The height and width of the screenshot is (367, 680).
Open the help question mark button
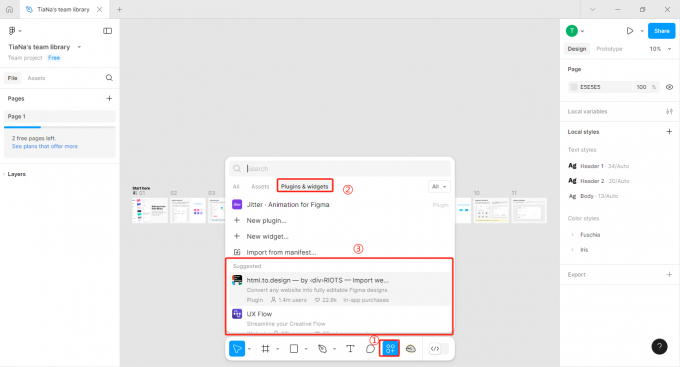(659, 347)
